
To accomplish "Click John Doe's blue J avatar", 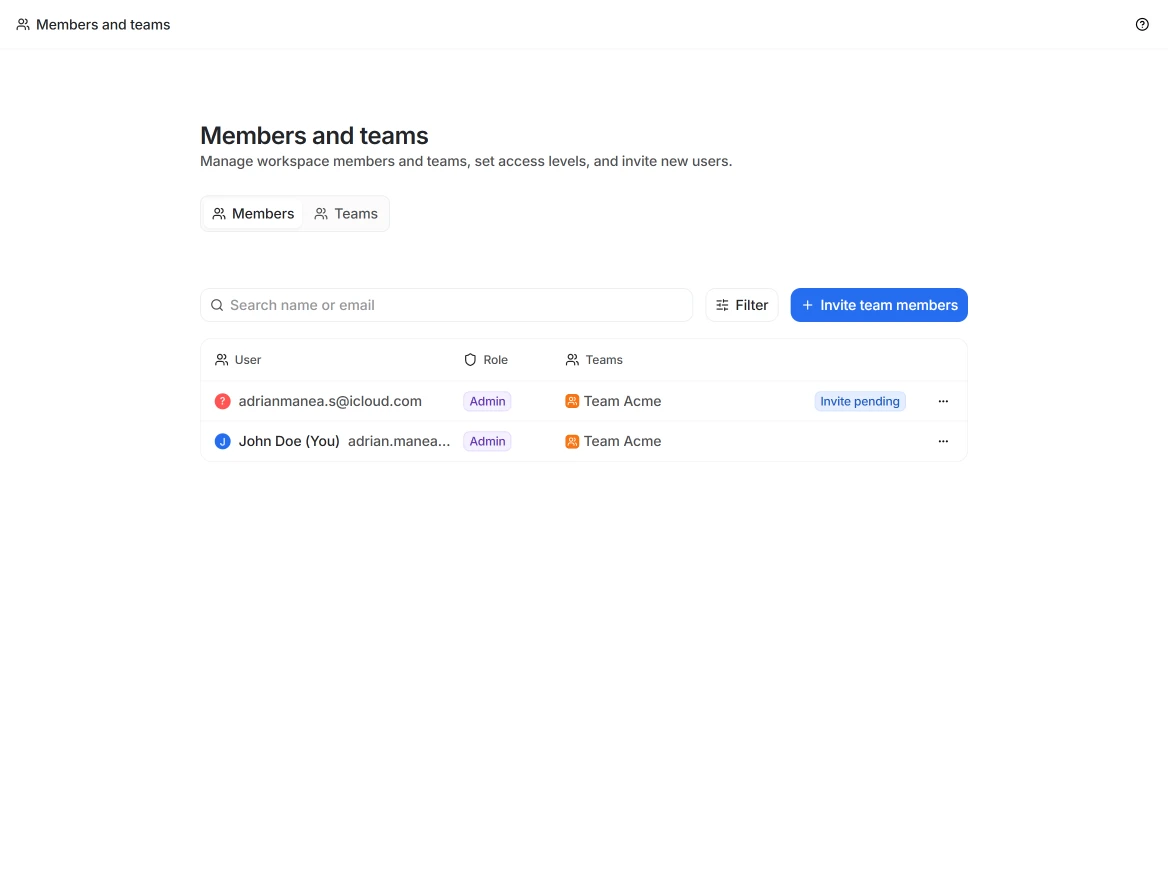I will 222,441.
